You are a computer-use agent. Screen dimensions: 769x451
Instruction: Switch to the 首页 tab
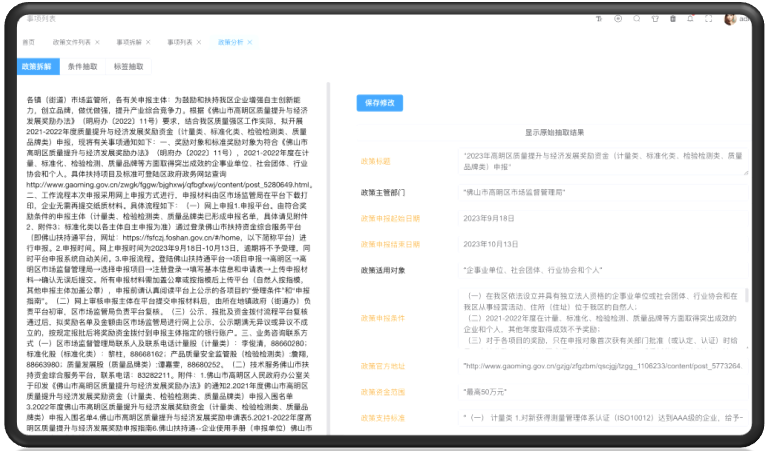(x=28, y=42)
